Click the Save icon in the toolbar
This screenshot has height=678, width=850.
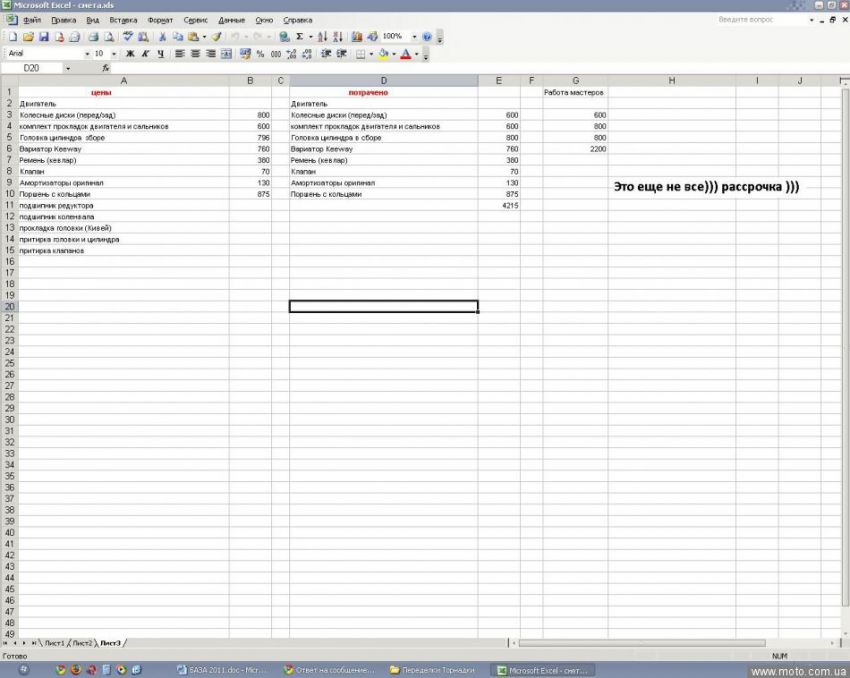pos(44,37)
